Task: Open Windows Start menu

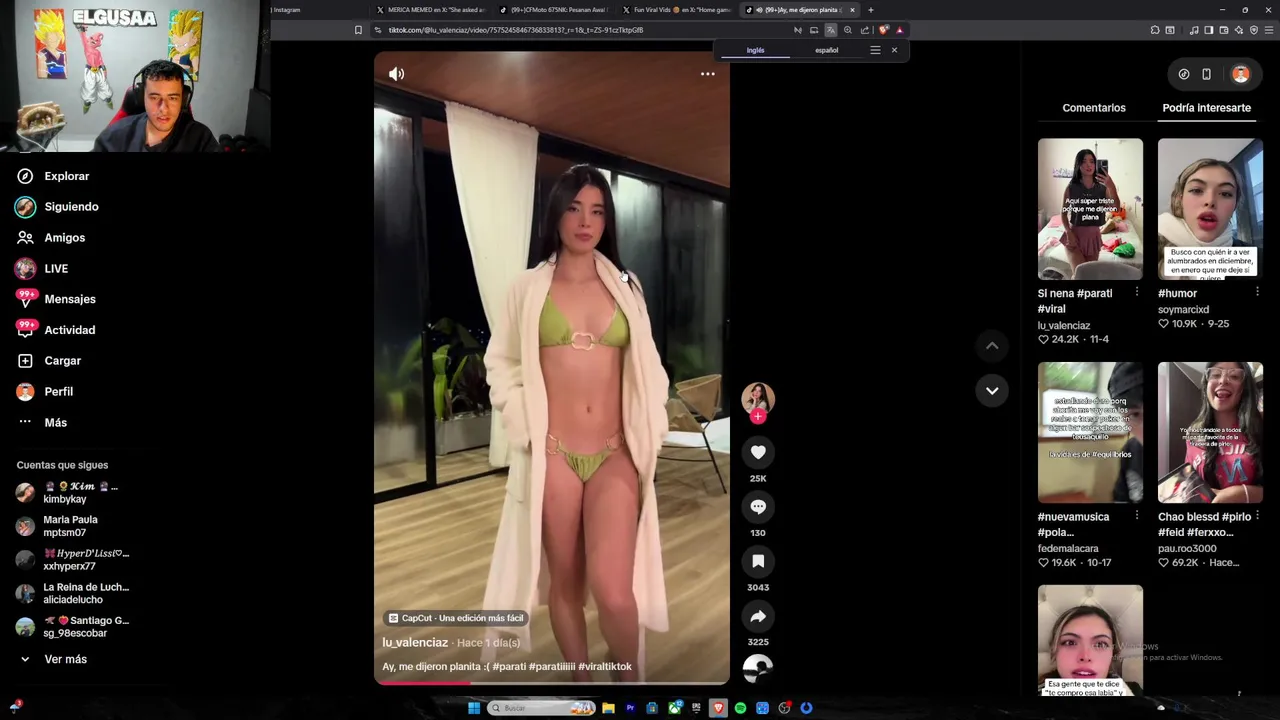Action: tap(474, 708)
